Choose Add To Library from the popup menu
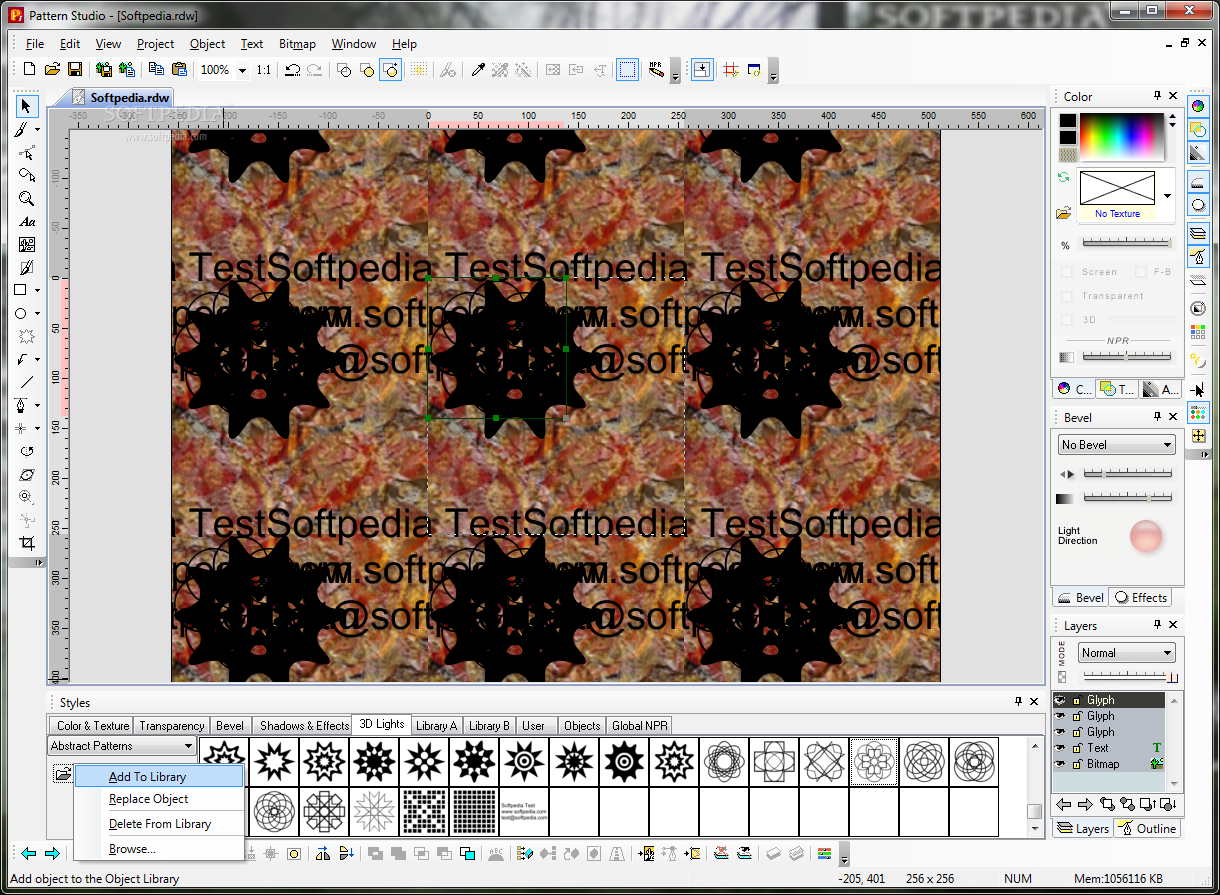 pyautogui.click(x=159, y=776)
